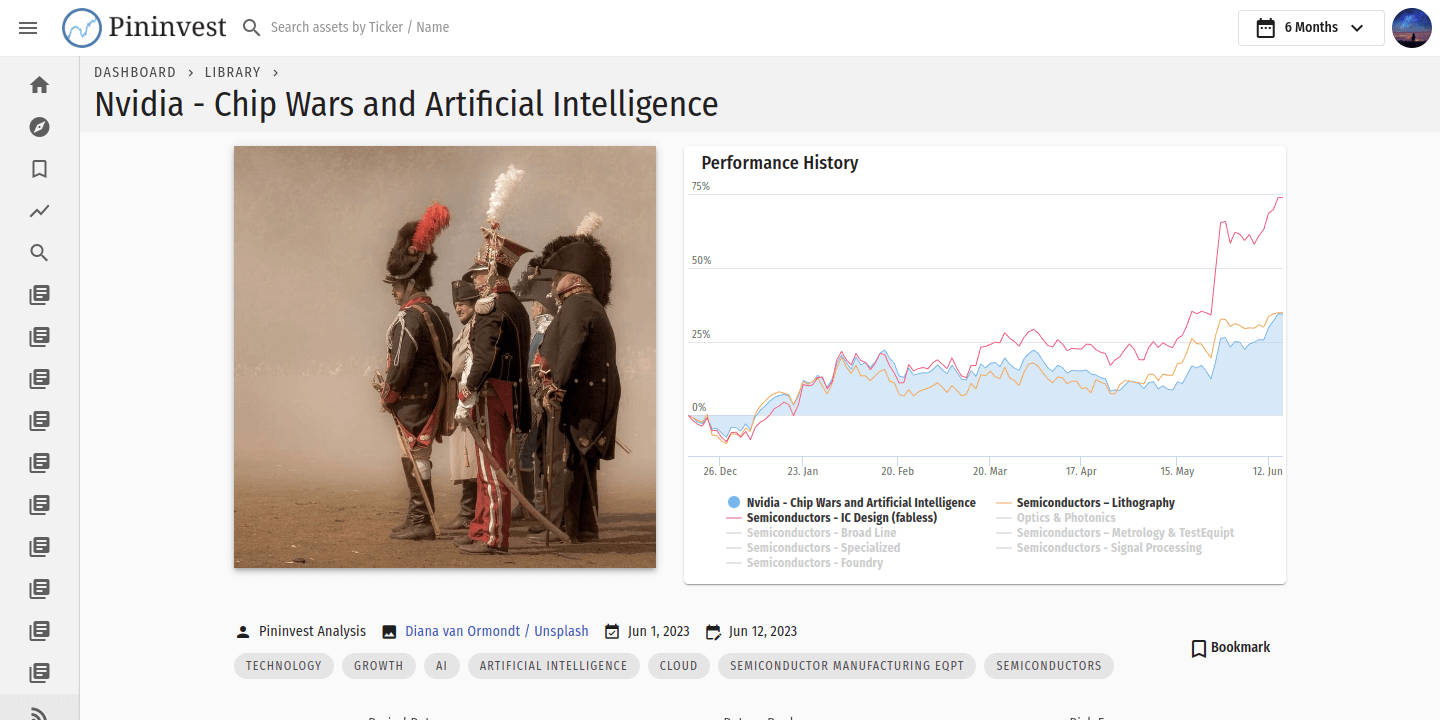Open the sidebar search icon
The height and width of the screenshot is (720, 1440).
tap(39, 253)
